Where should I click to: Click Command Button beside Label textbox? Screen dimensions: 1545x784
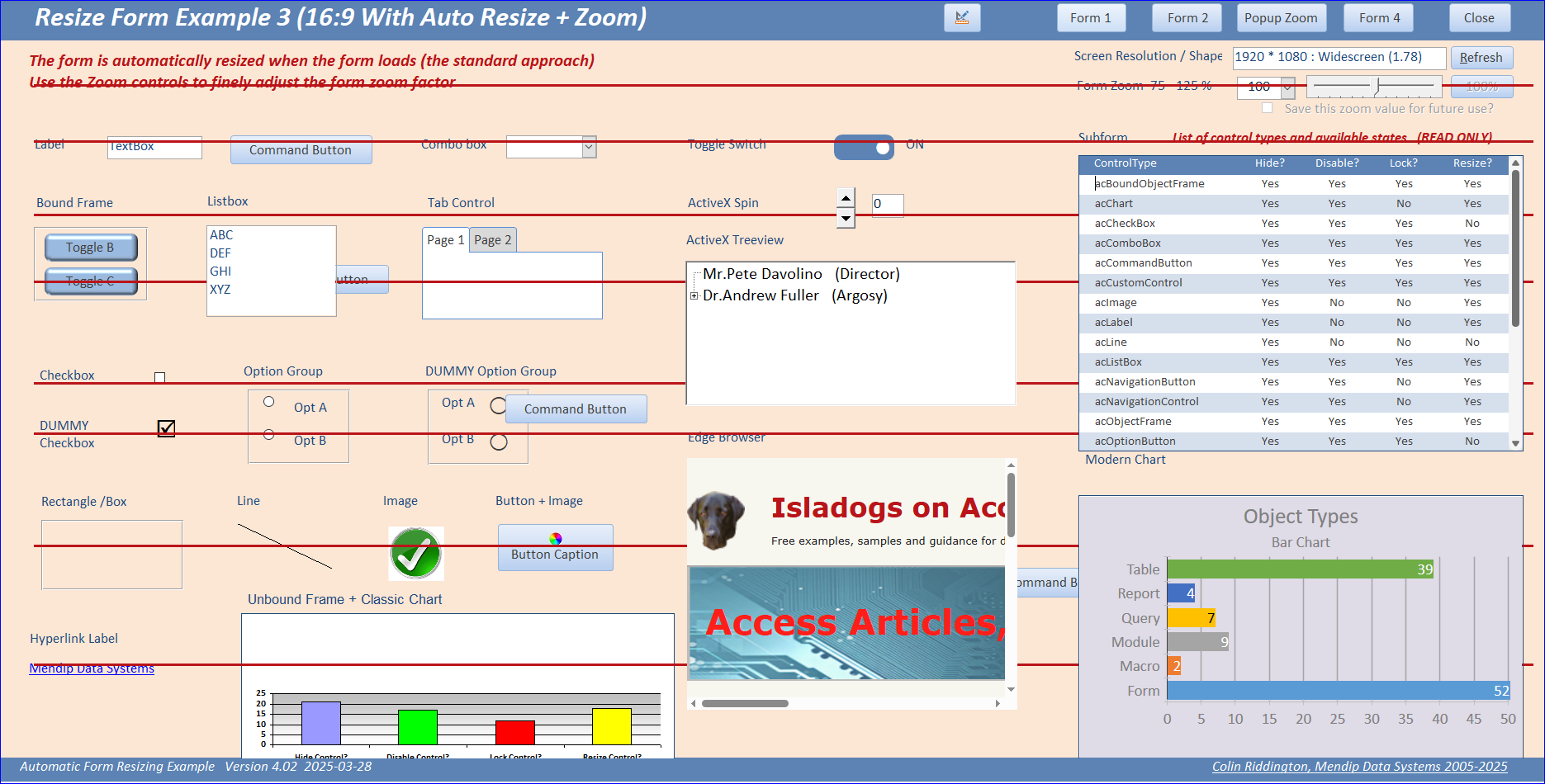click(301, 150)
